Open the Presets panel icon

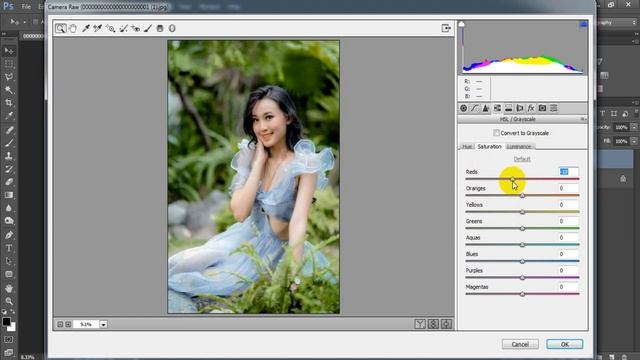tap(554, 108)
